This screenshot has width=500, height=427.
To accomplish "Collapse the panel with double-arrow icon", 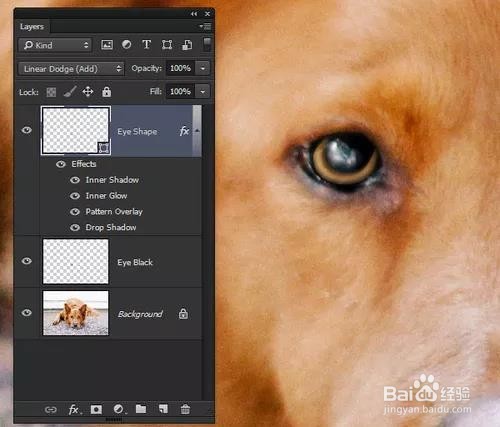I will (194, 14).
